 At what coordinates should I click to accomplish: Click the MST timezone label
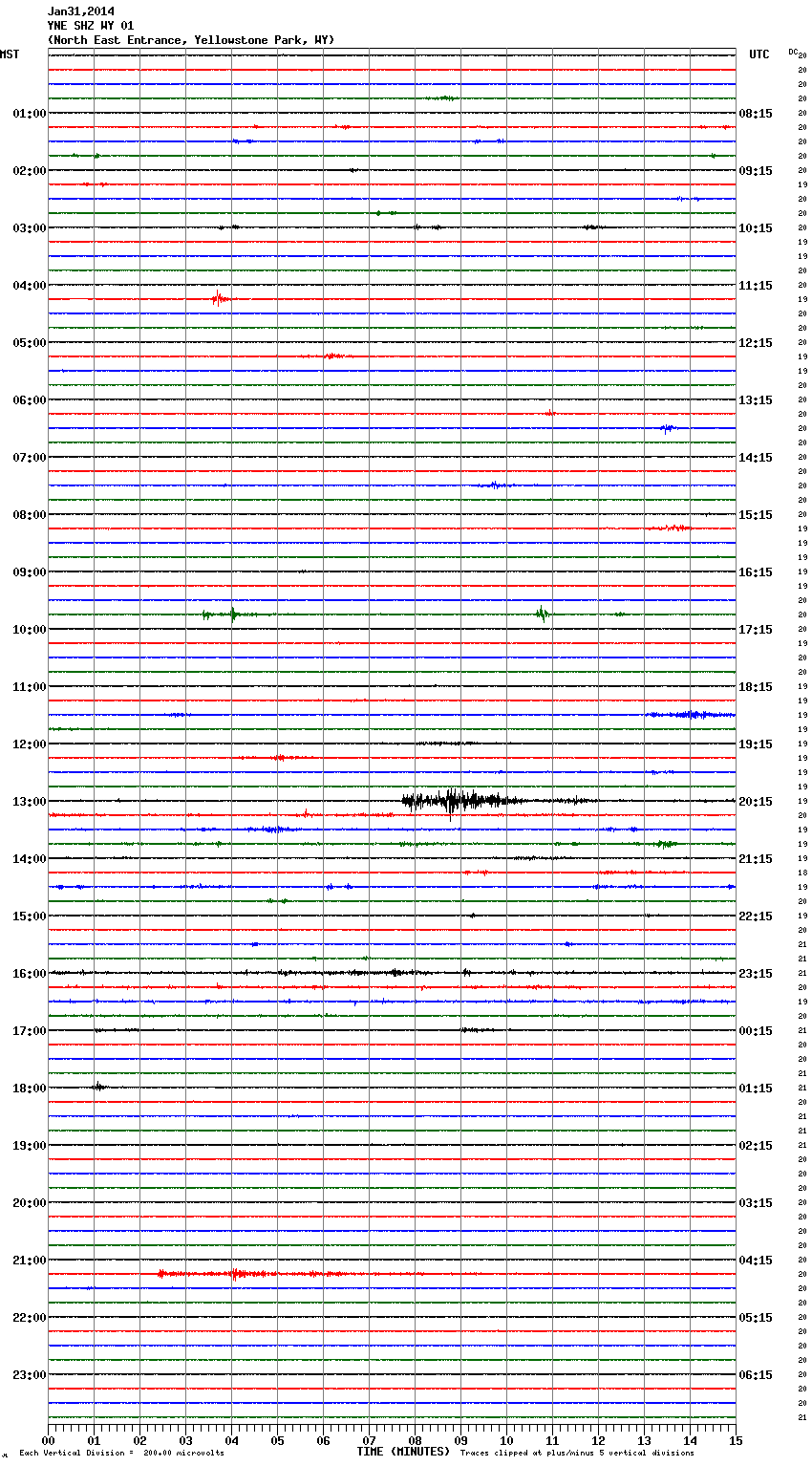click(x=10, y=54)
